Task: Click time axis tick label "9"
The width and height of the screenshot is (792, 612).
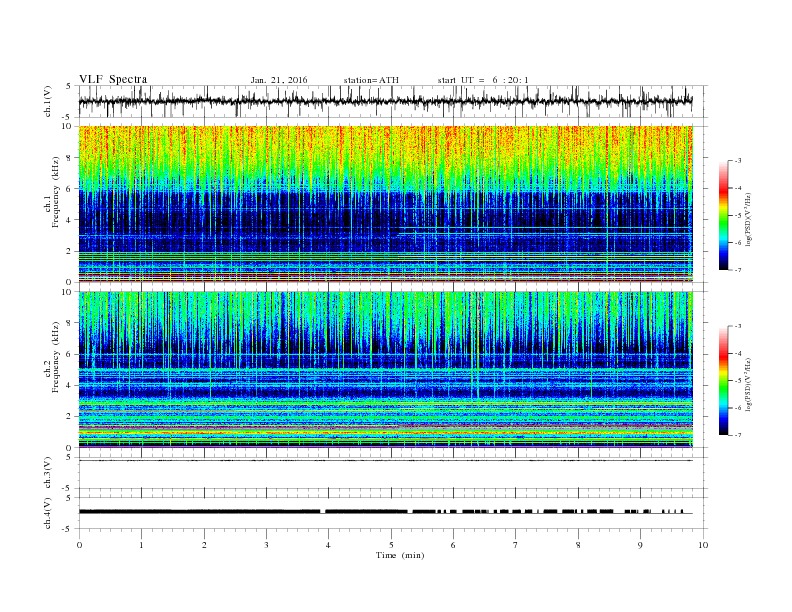Action: coord(640,545)
